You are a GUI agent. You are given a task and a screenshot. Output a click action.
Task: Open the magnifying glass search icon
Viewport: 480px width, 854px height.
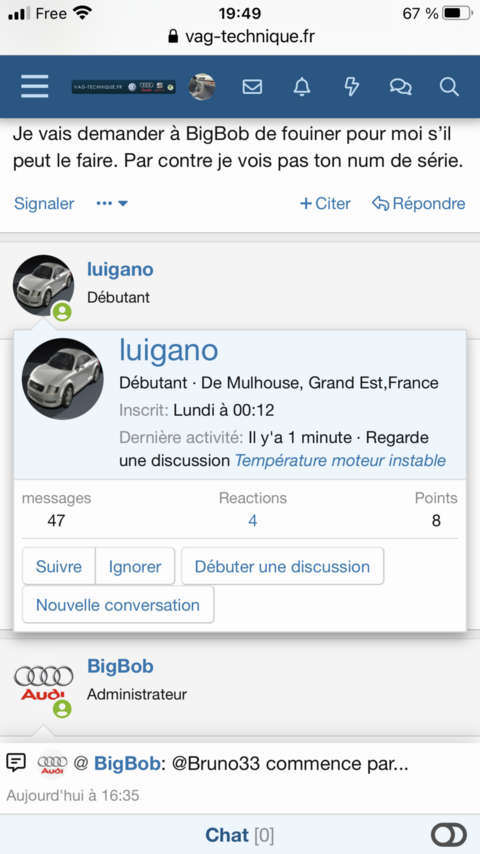[x=449, y=87]
